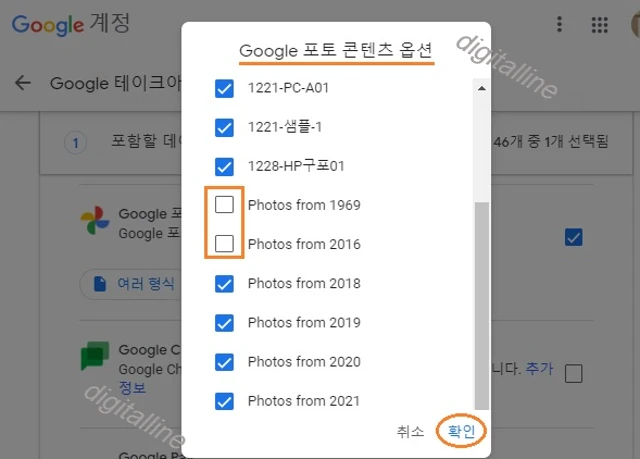Click the dialog scrollbar up arrow
Viewport: 640px width, 459px height.
coord(482,88)
